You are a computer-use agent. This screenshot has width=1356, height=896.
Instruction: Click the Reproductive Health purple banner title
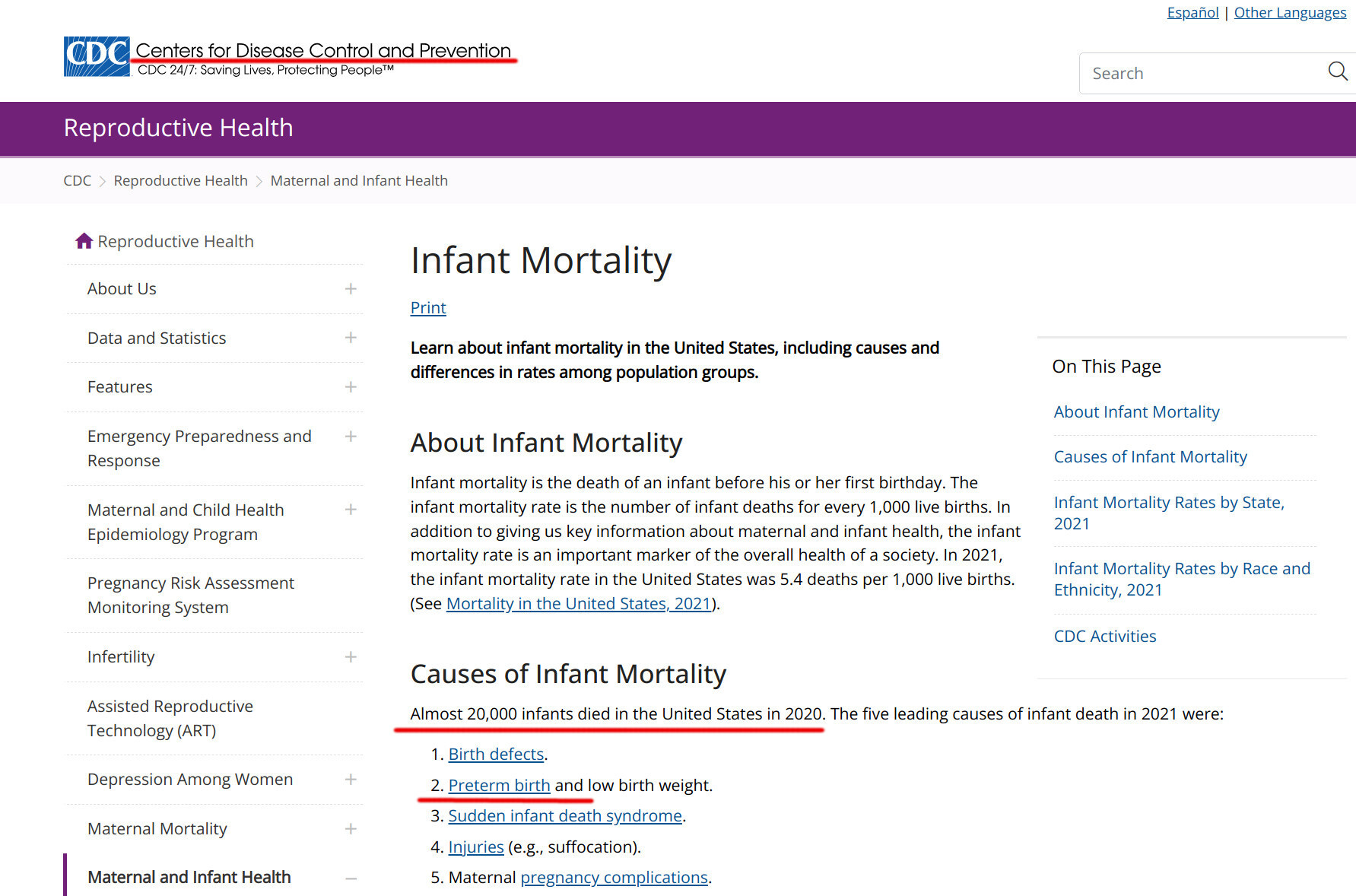[178, 128]
